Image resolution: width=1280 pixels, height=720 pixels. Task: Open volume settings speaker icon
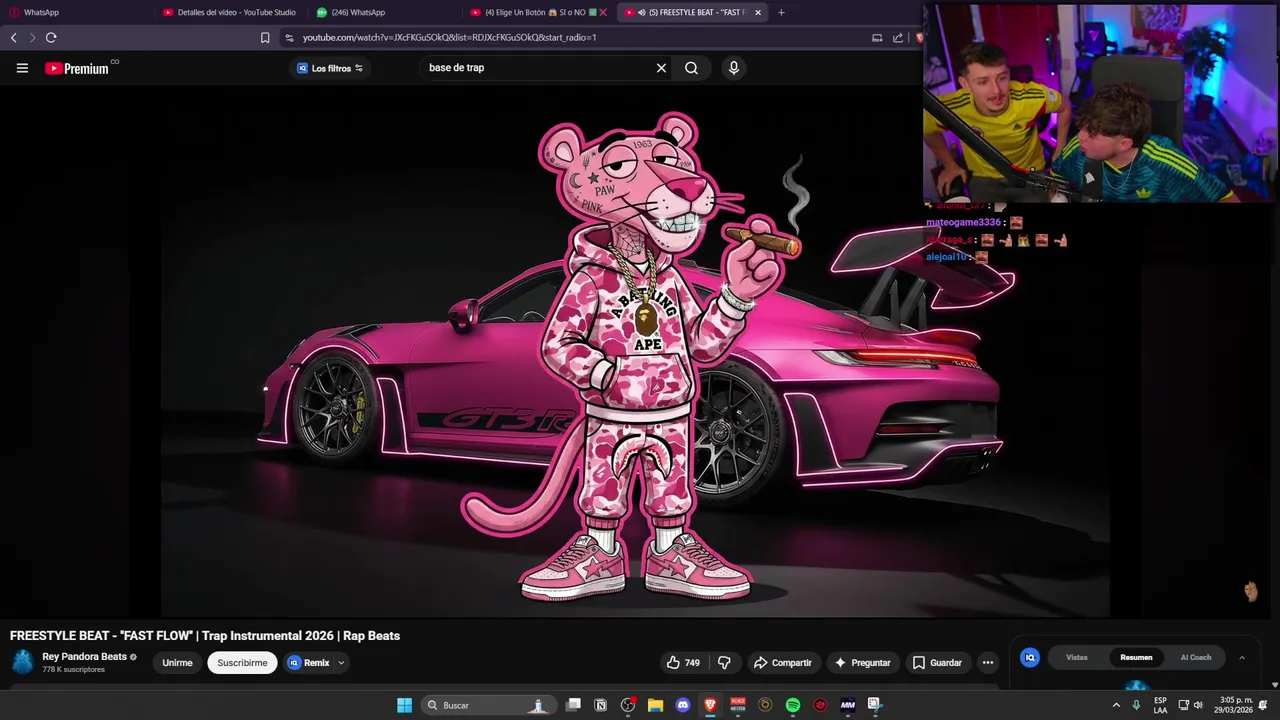coord(1198,705)
